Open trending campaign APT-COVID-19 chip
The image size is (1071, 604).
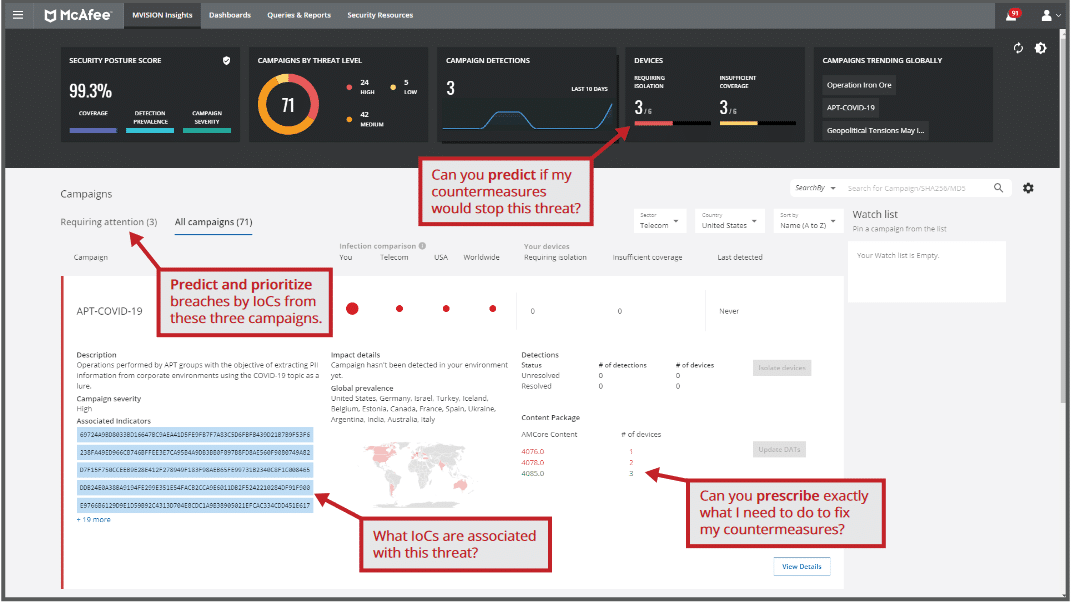pyautogui.click(x=850, y=108)
